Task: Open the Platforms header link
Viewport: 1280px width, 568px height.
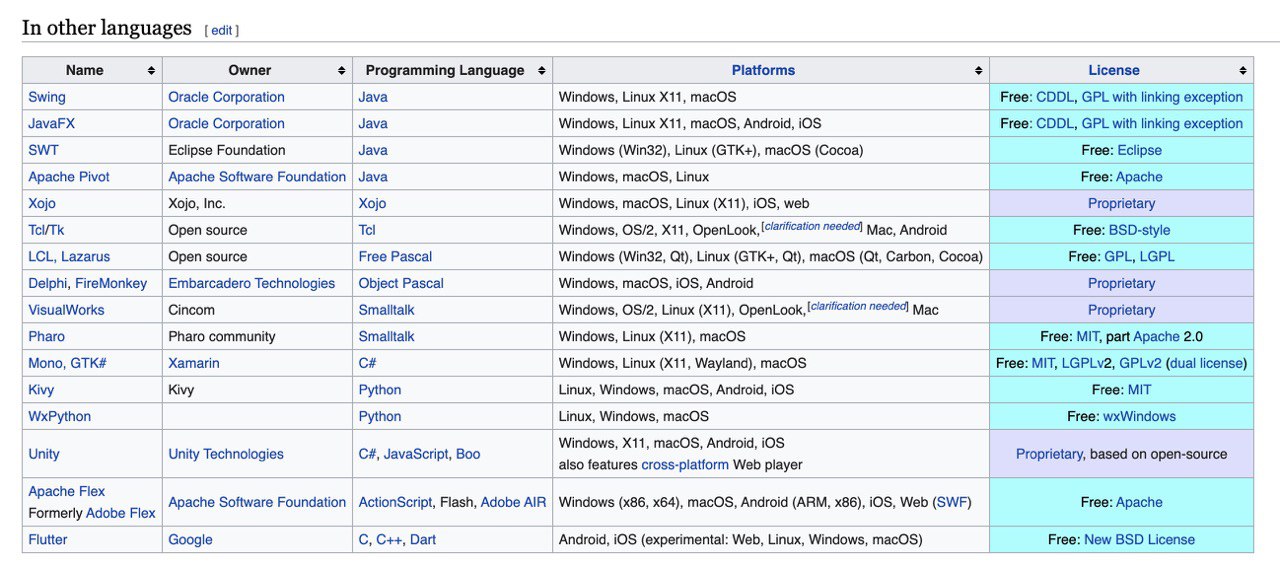Action: click(x=763, y=70)
